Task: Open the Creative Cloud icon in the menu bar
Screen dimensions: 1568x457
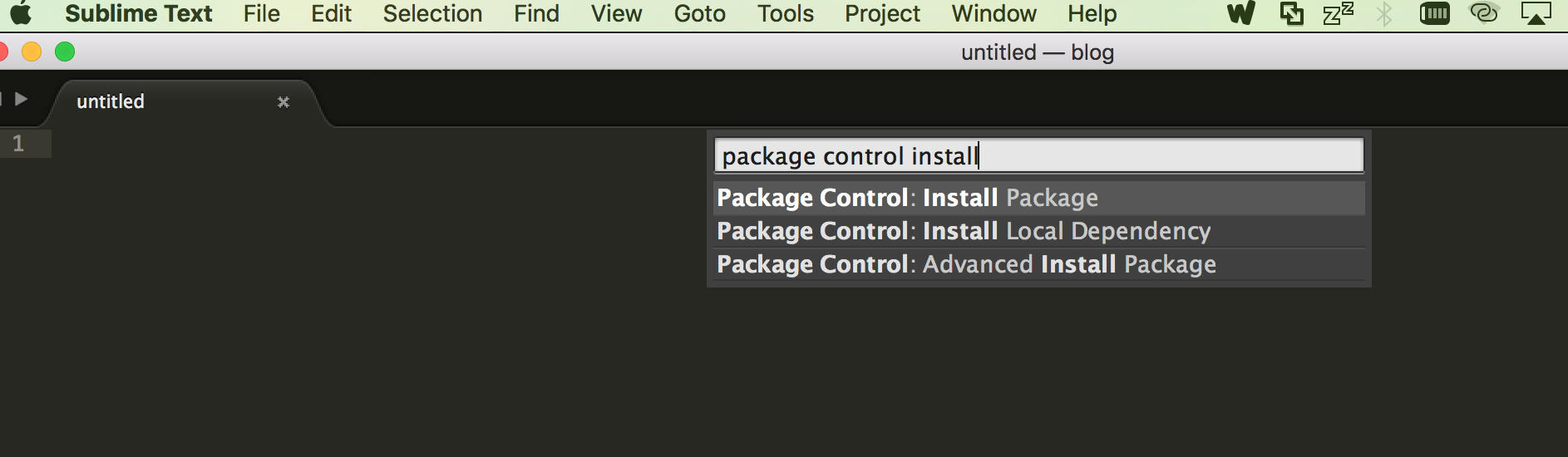Action: (1484, 13)
